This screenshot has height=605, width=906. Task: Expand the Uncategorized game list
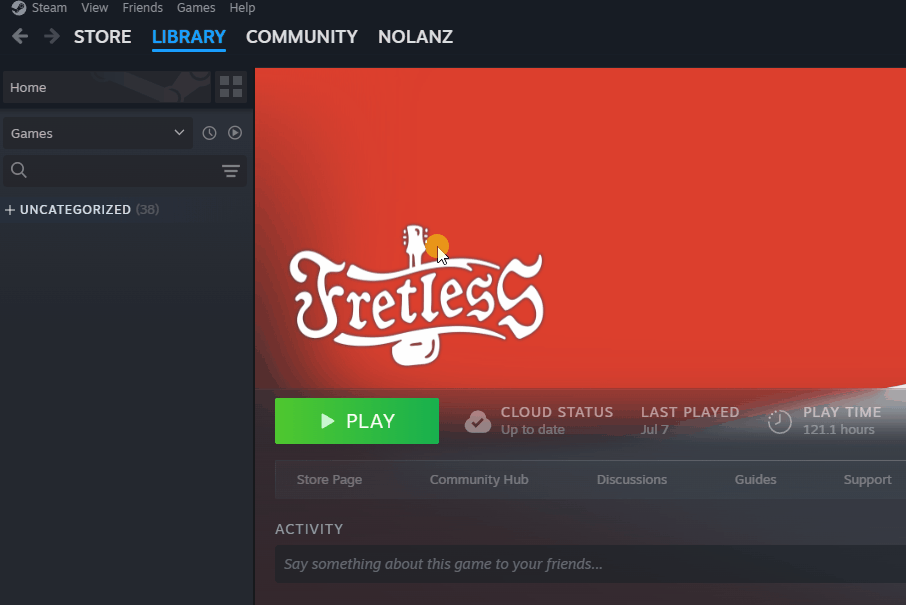81,210
